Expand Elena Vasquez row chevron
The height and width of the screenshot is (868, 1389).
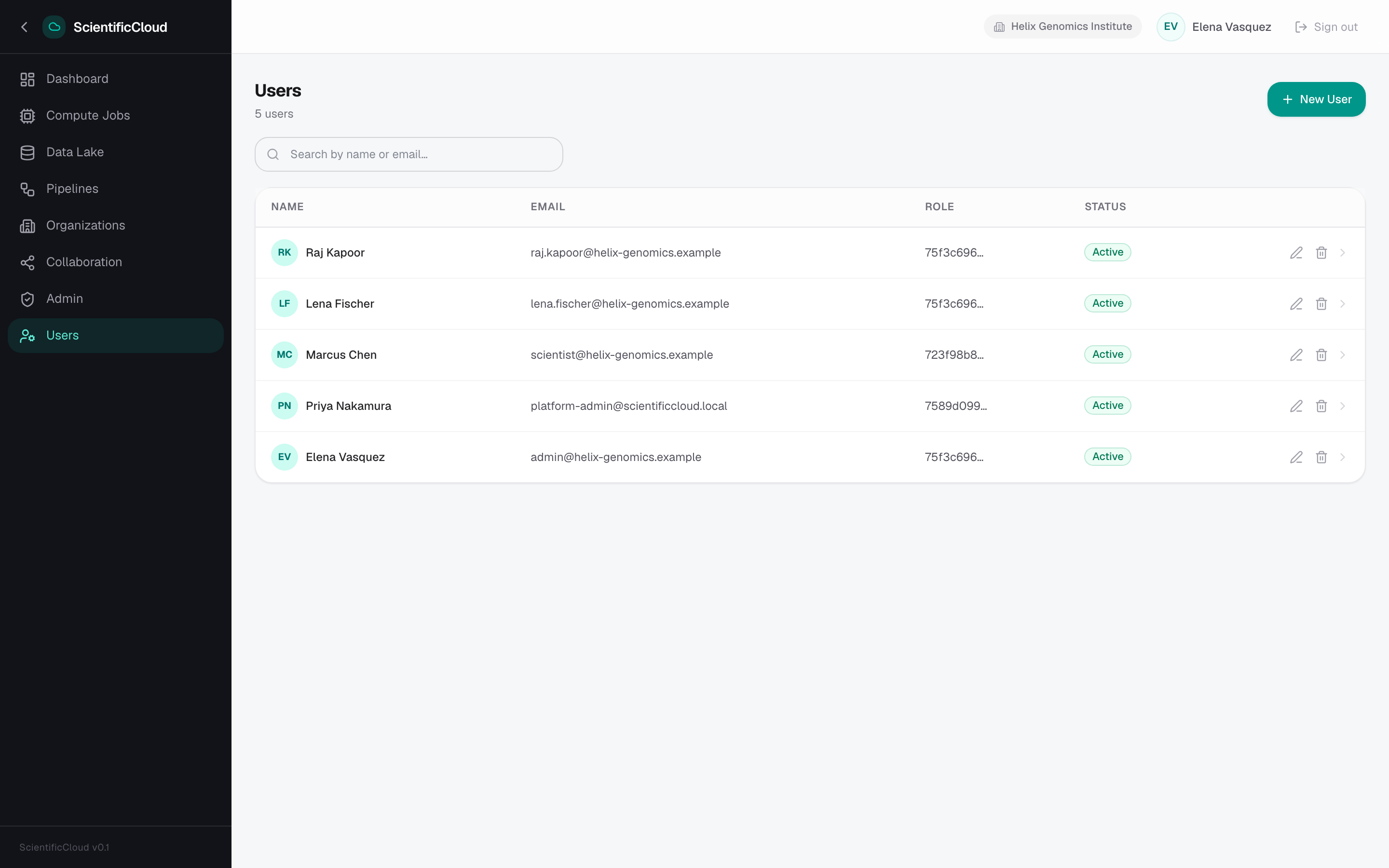[1343, 457]
